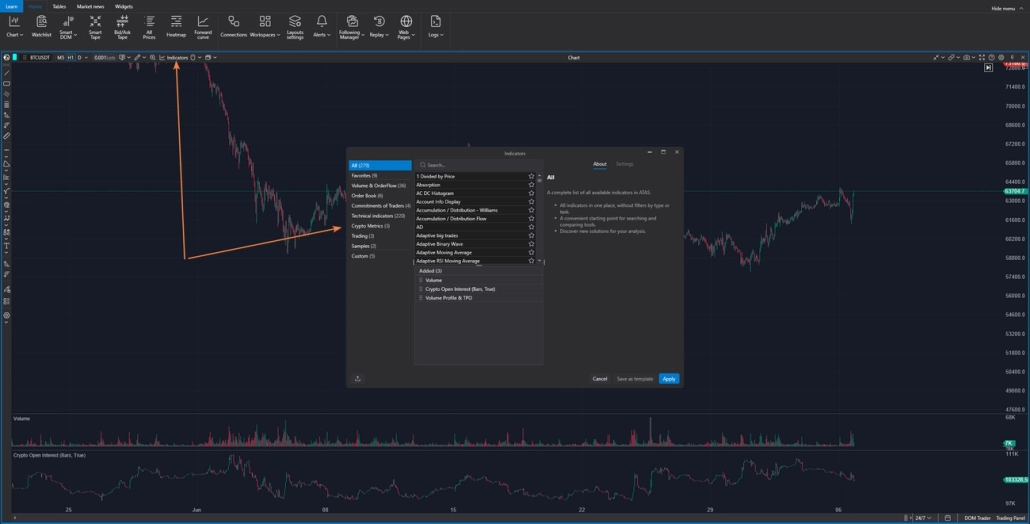This screenshot has height=524, width=1030.
Task: Expand the Logs dropdown
Action: coord(441,35)
